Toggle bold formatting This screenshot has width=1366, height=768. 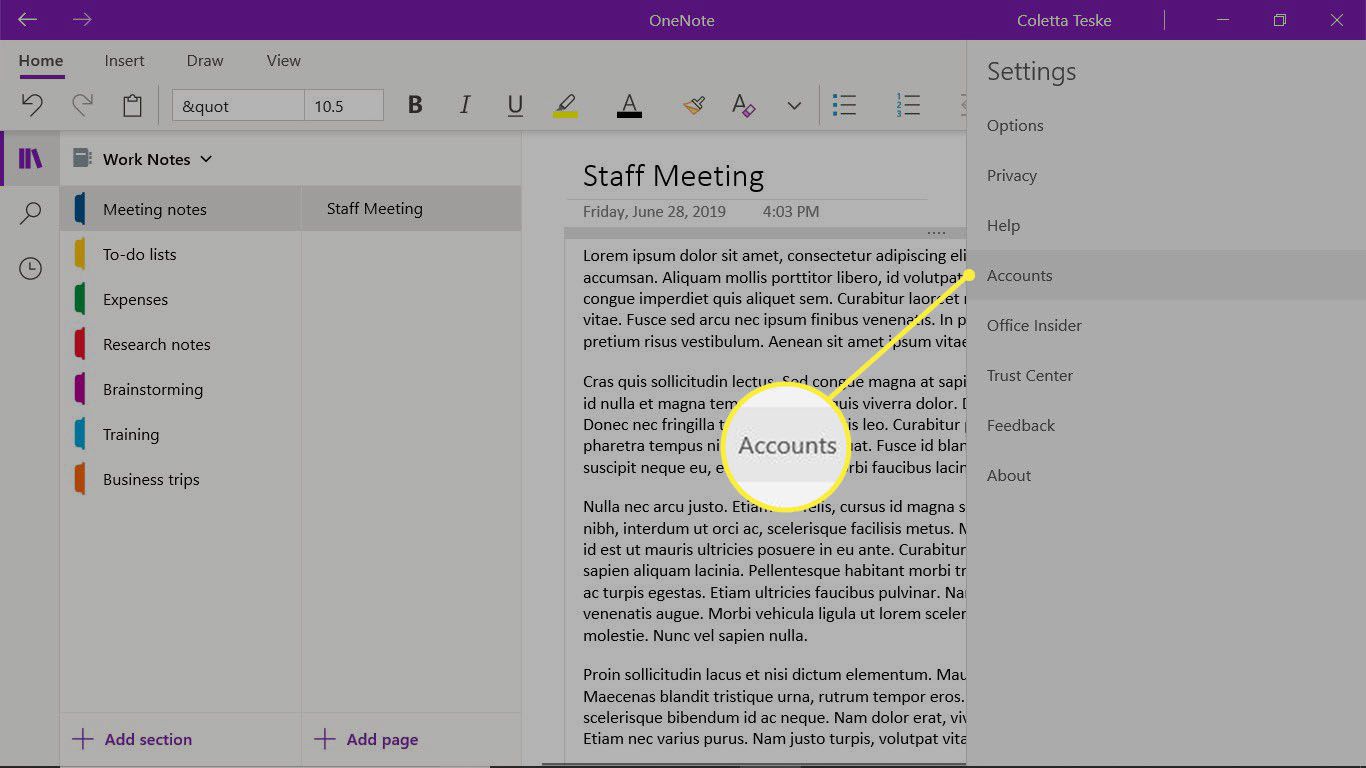click(x=415, y=105)
